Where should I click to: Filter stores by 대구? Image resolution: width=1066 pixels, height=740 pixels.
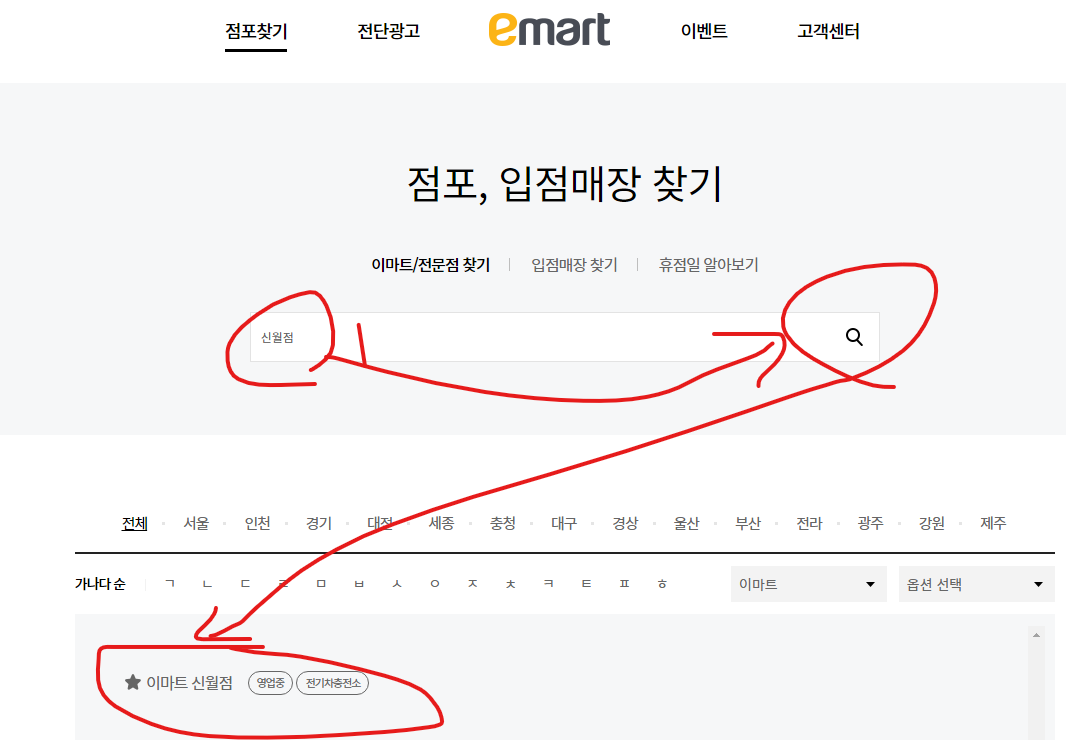tap(564, 523)
